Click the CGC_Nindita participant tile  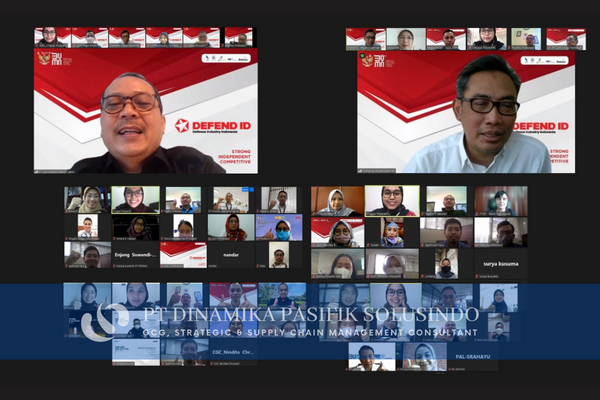coord(232,352)
